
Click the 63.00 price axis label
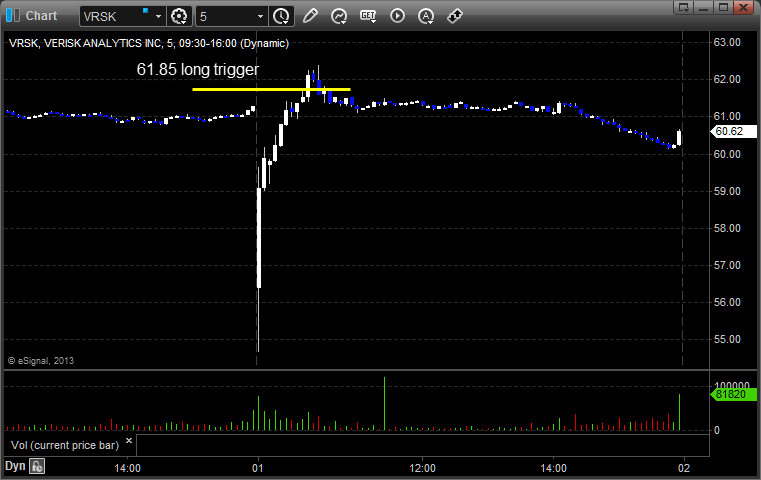point(727,42)
